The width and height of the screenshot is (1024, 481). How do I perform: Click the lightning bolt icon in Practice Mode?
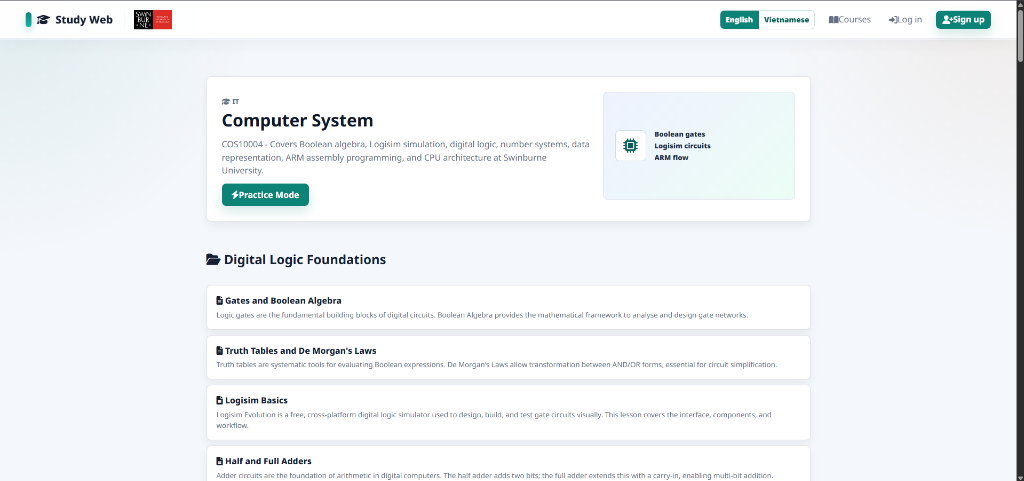[235, 194]
